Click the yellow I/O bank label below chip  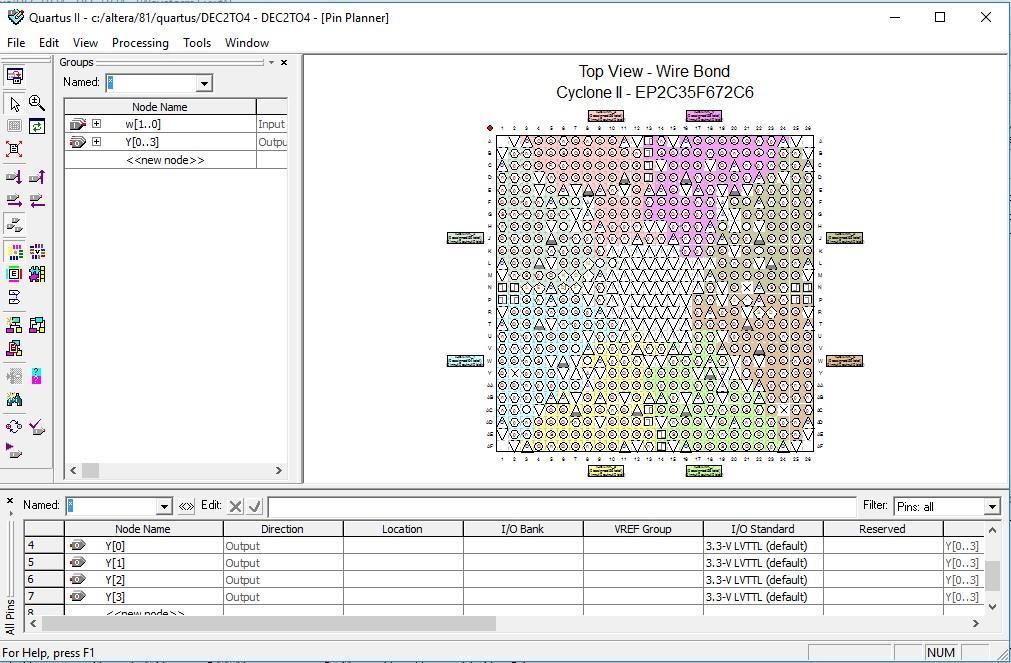(606, 471)
